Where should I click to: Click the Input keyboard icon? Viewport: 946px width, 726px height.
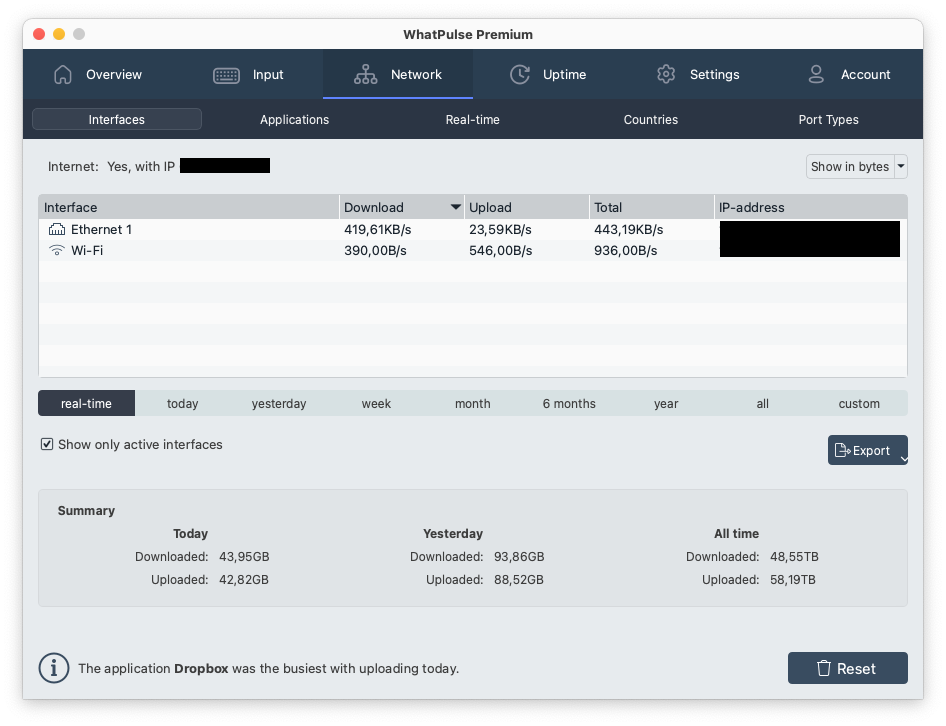(226, 75)
